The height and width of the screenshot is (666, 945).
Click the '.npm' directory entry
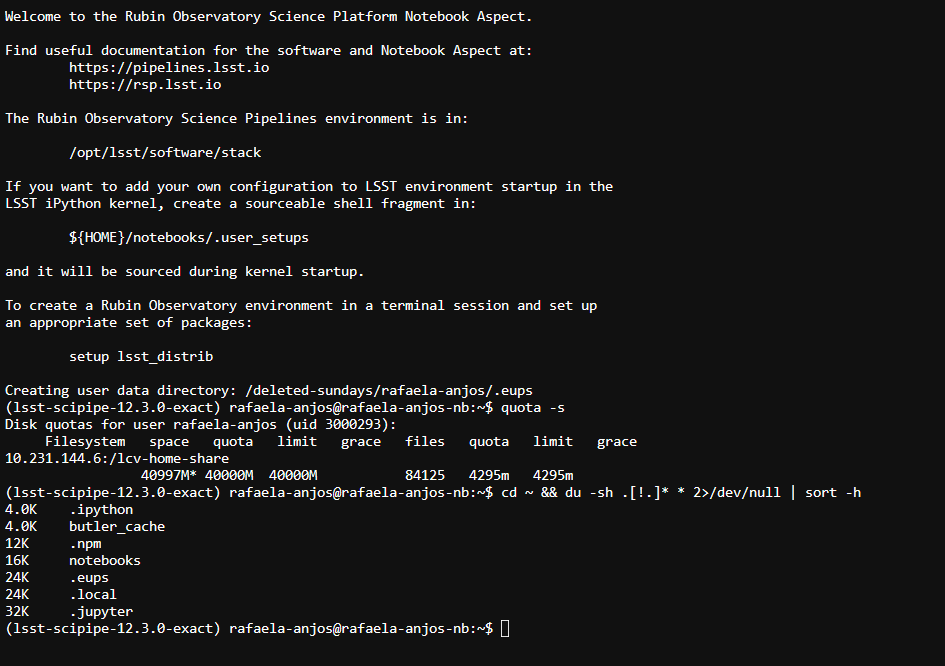85,544
